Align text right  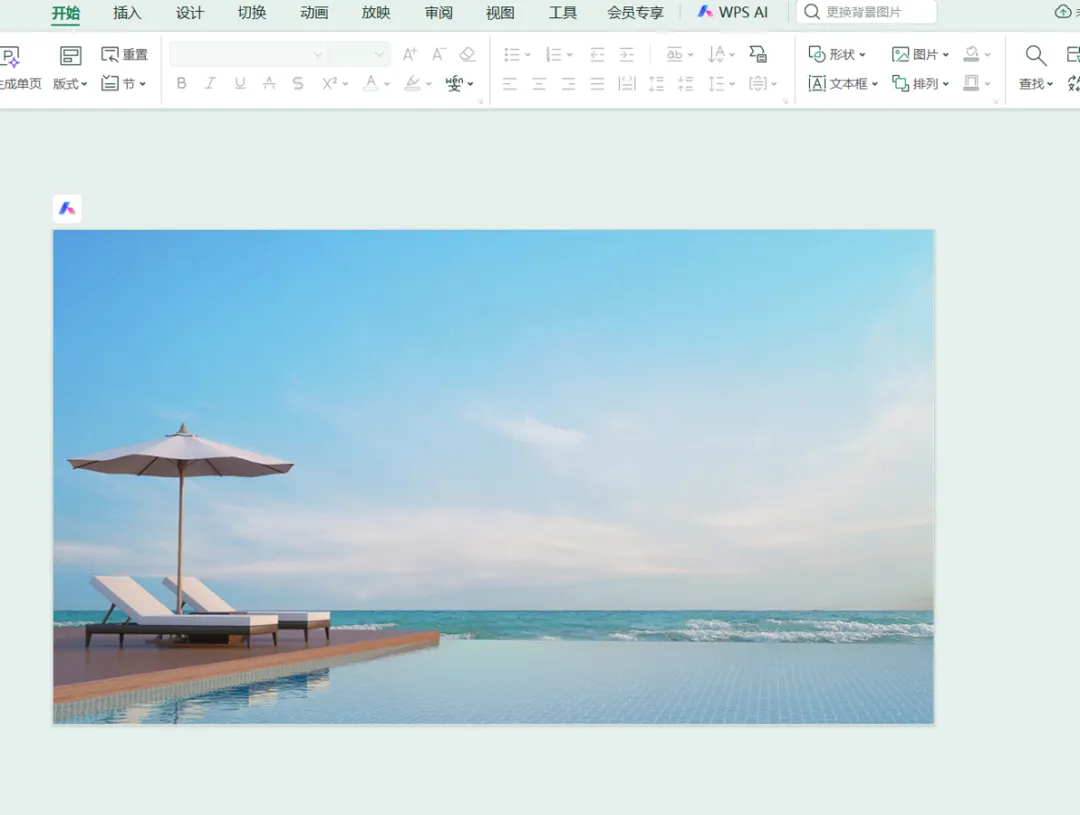click(568, 84)
